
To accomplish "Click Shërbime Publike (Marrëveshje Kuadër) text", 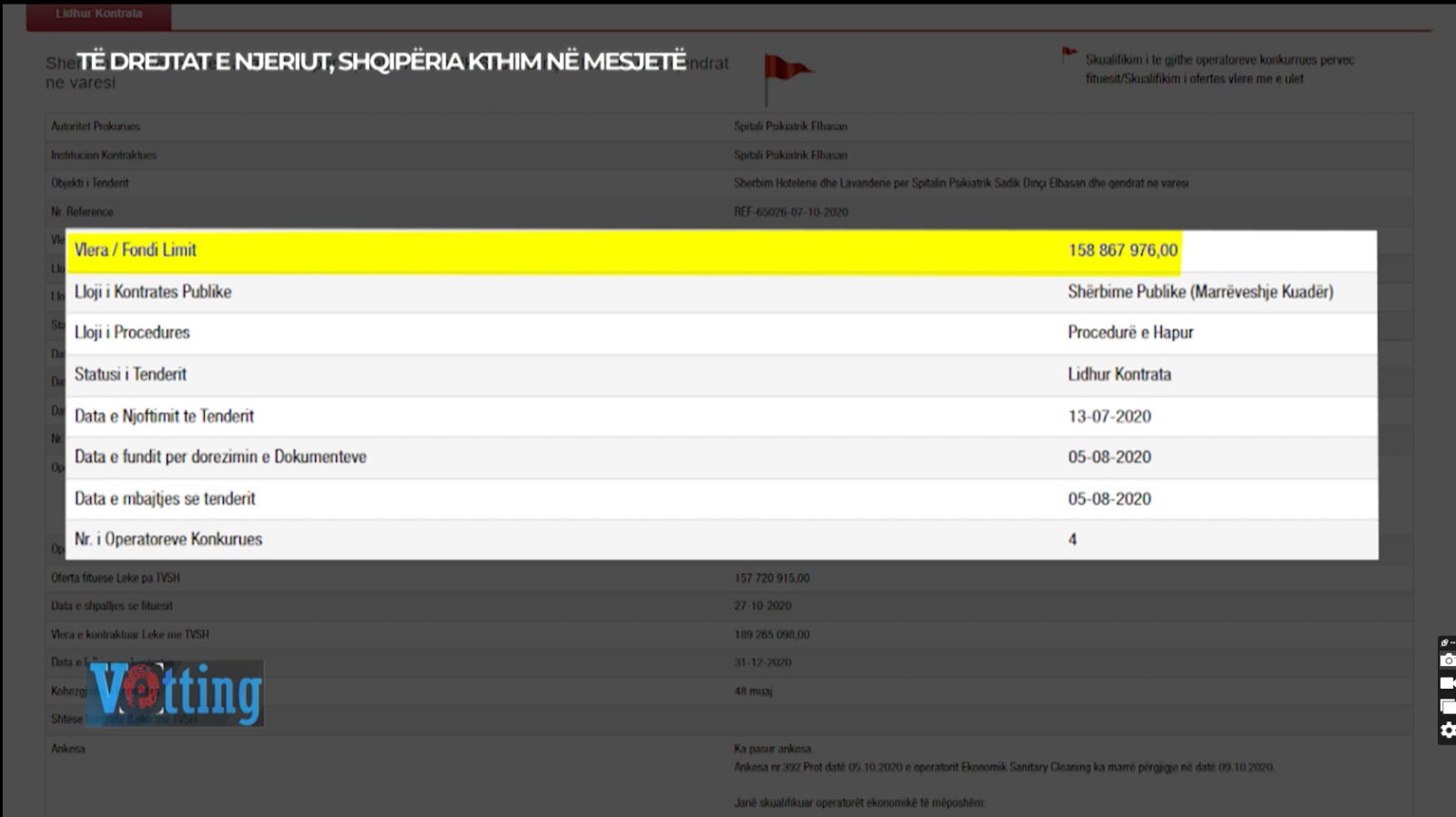I will tap(1199, 292).
